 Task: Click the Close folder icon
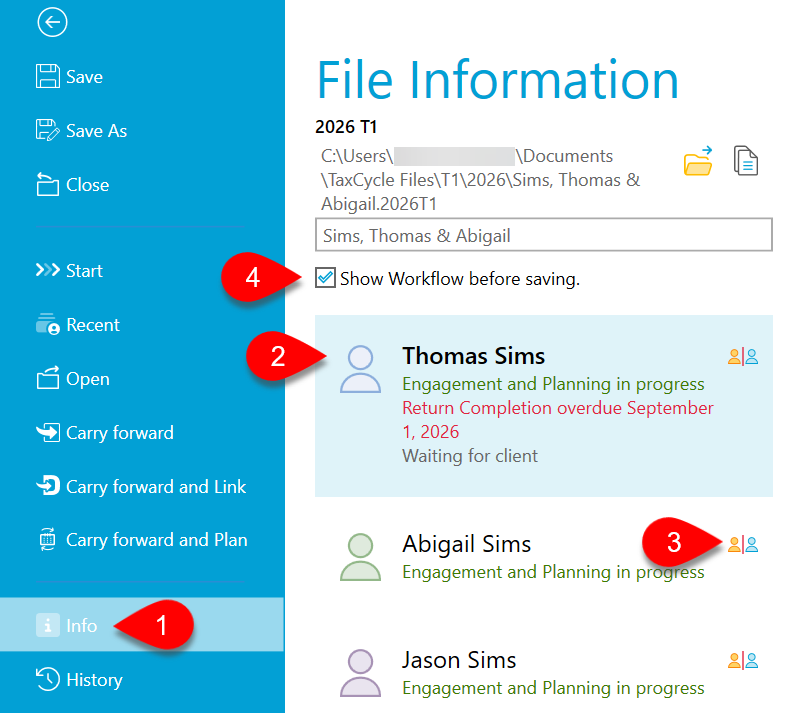click(x=48, y=184)
